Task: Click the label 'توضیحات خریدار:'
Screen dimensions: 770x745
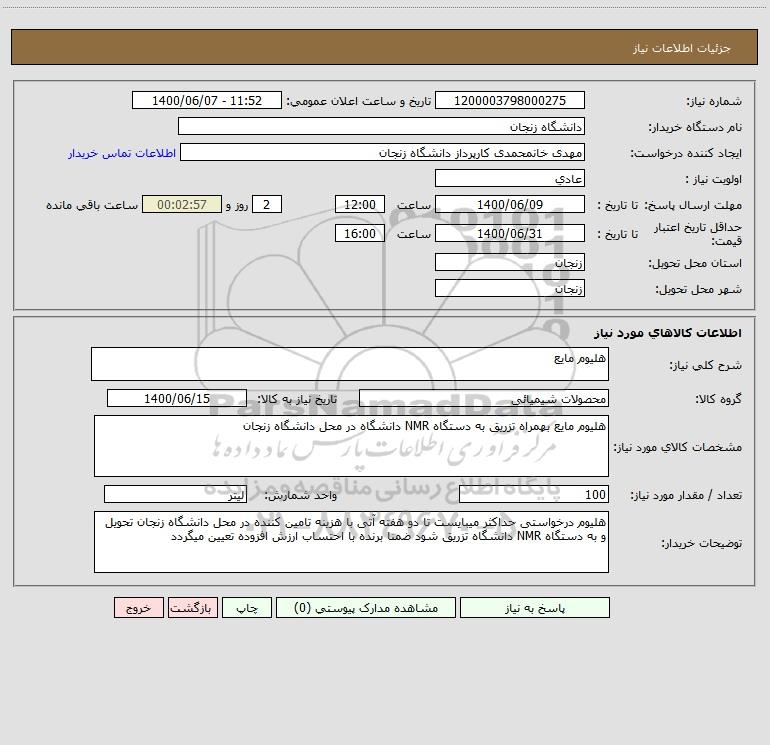Action: click(702, 543)
